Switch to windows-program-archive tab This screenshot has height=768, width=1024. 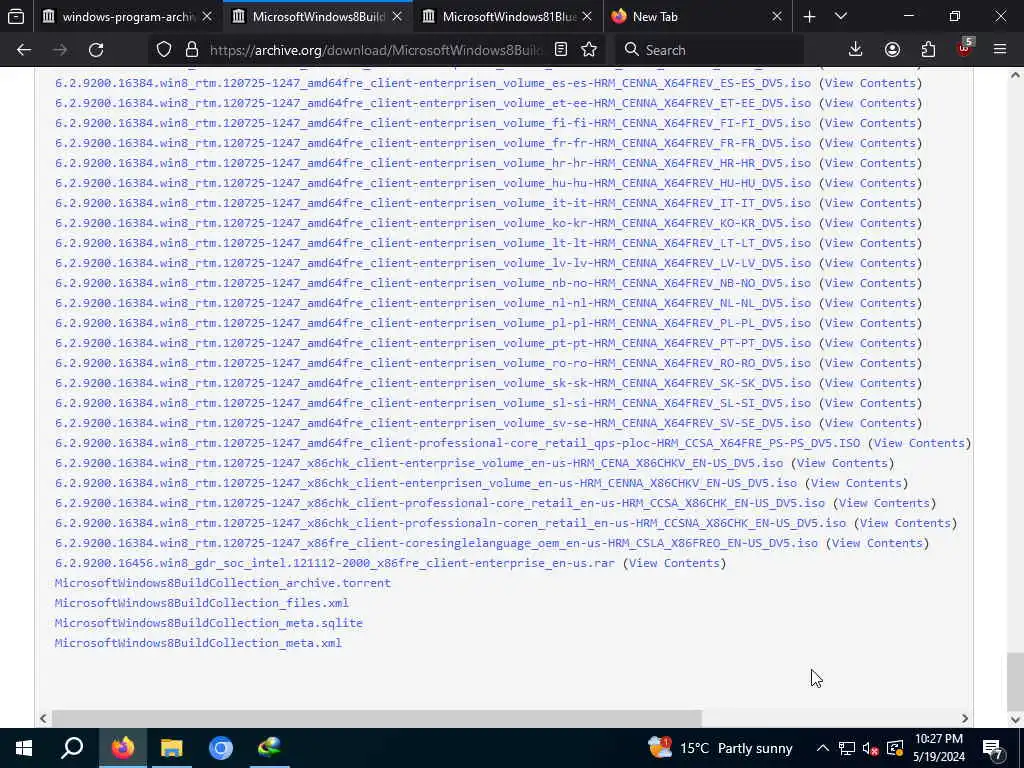point(128,16)
